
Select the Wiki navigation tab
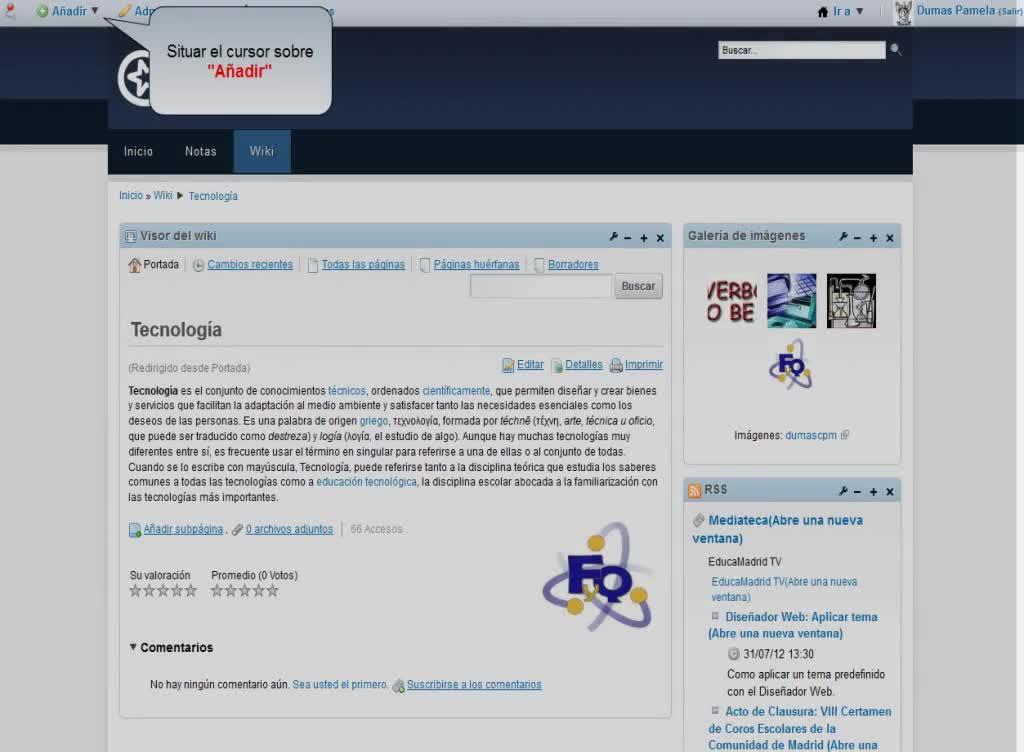(262, 151)
